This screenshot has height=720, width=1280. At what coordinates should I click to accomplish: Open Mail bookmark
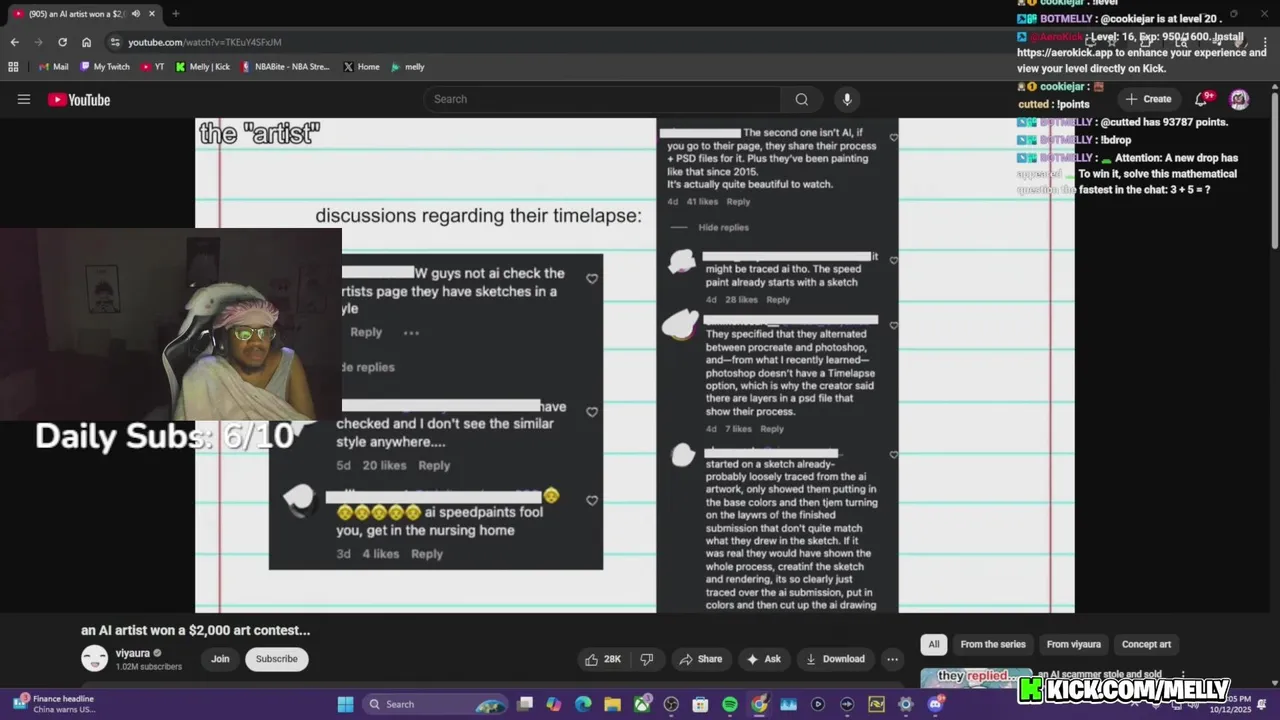(53, 67)
